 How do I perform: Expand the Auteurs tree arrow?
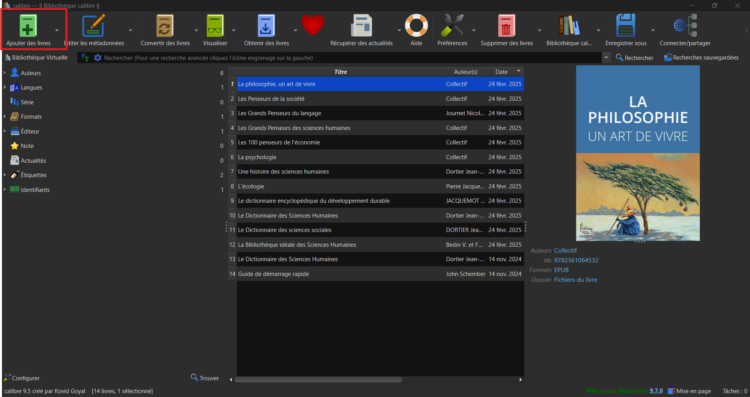(5, 73)
